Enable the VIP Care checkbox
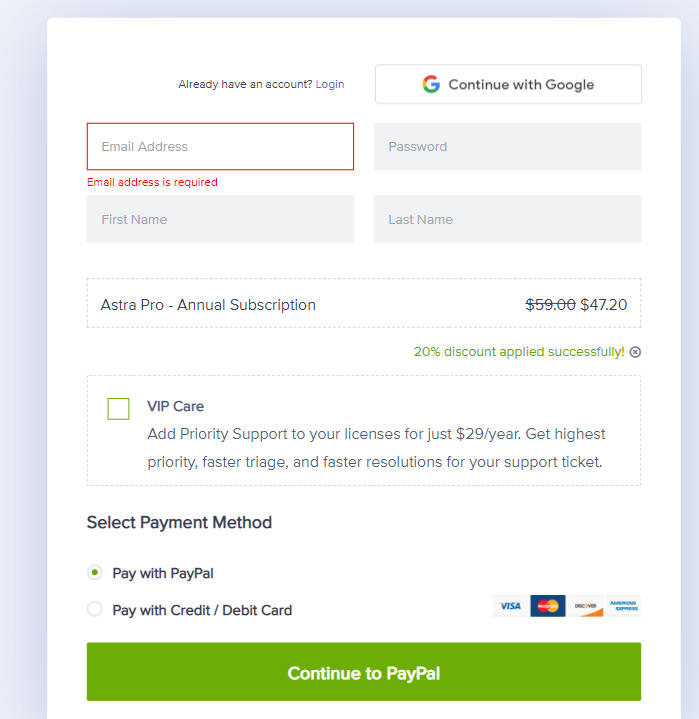699x719 pixels. tap(118, 409)
